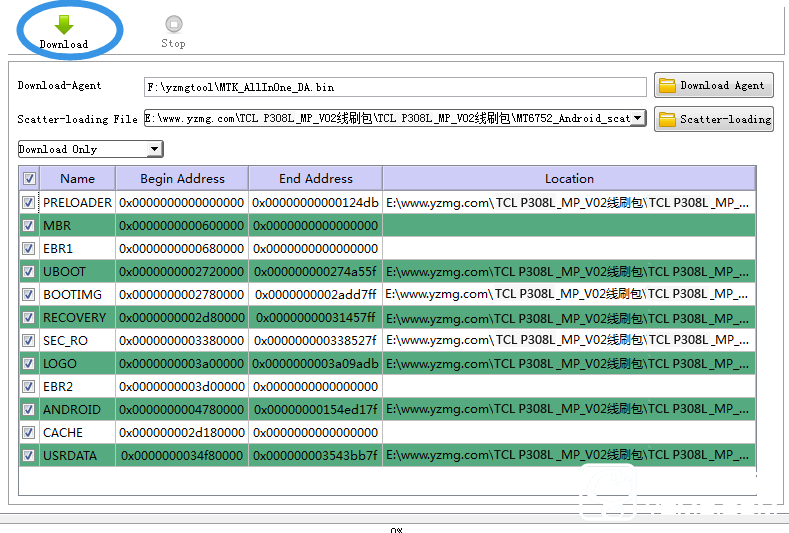Viewport: 789px width, 533px height.
Task: Click the green Download arrow icon
Action: click(x=63, y=25)
